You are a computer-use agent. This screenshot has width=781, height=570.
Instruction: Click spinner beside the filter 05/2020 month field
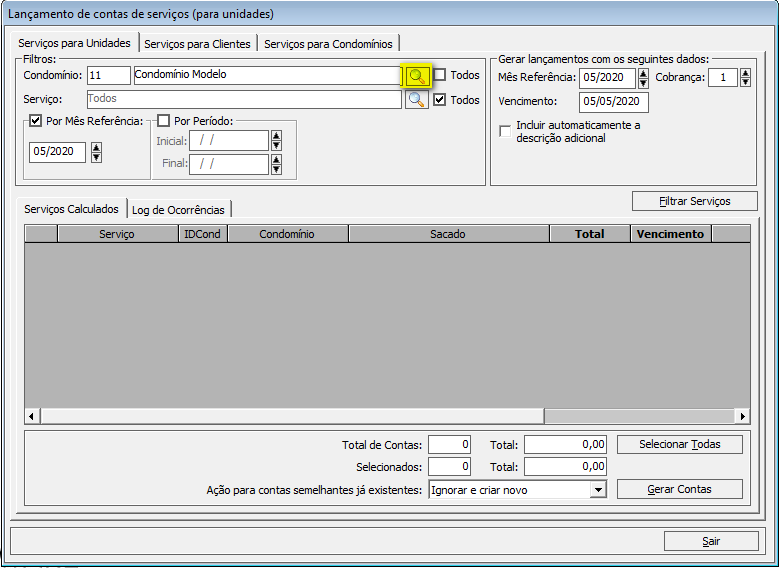pos(97,152)
